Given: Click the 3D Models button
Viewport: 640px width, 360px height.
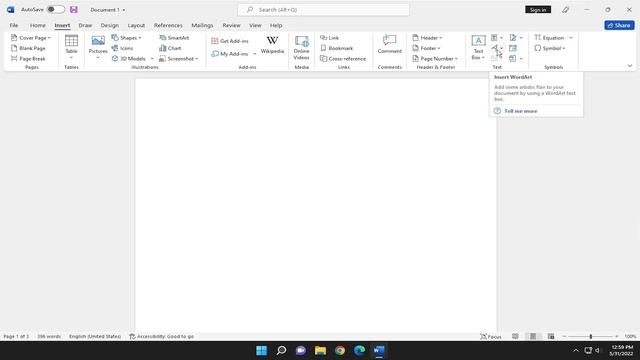Looking at the screenshot, I should (x=129, y=59).
